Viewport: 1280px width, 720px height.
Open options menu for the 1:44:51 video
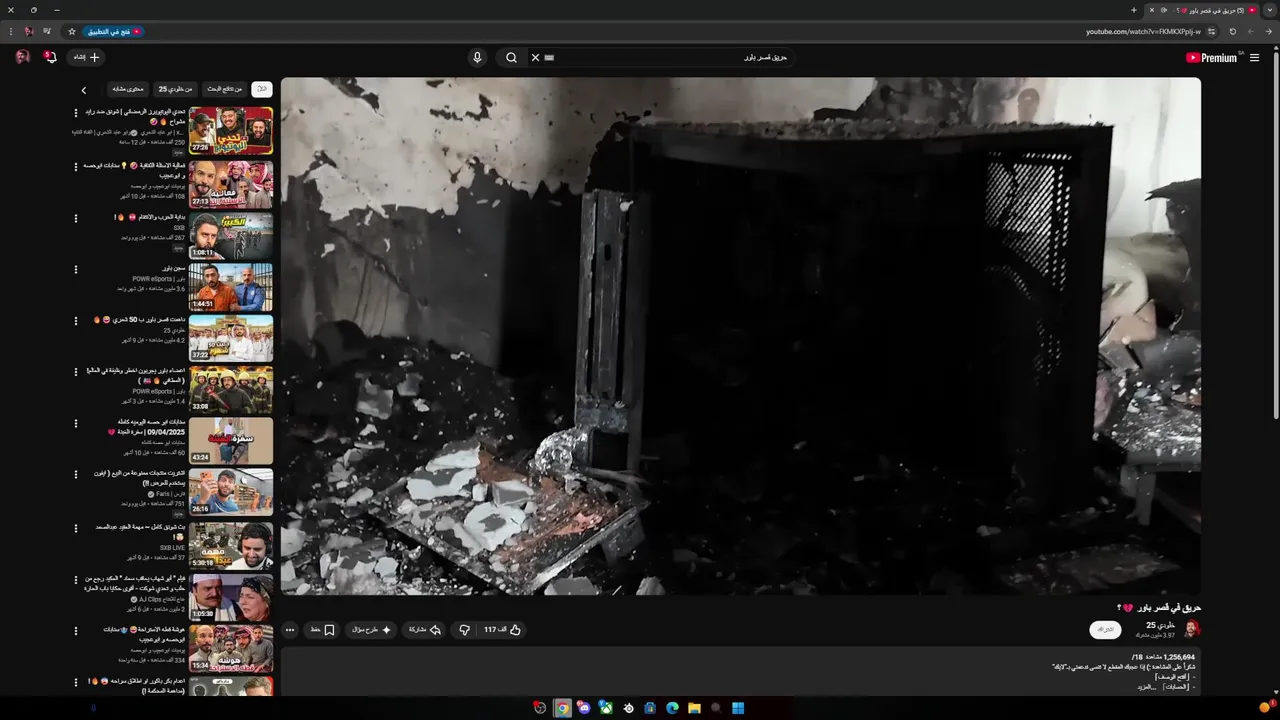76,269
